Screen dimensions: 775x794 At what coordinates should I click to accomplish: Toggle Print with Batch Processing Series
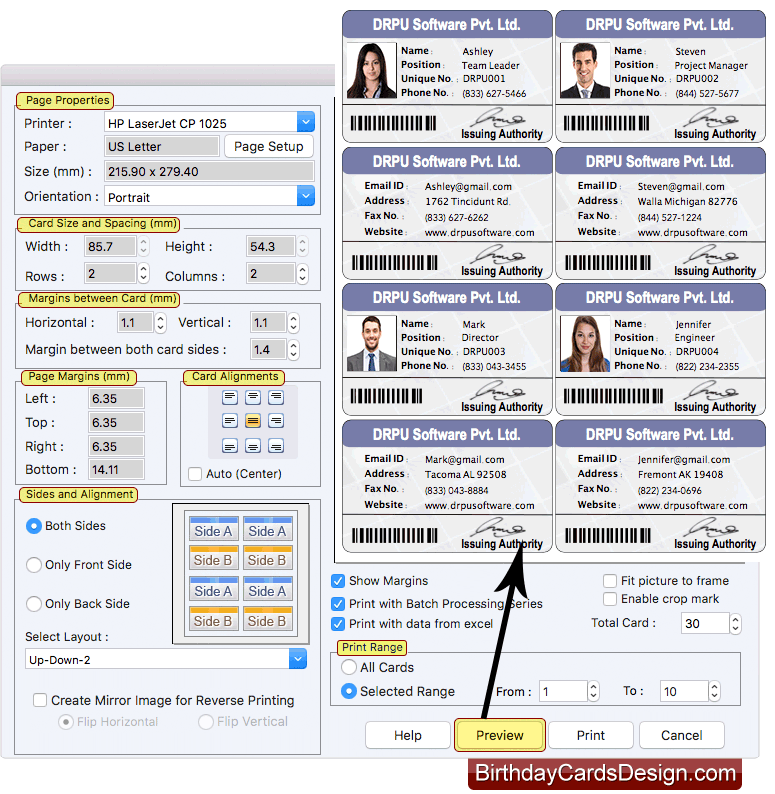click(338, 604)
